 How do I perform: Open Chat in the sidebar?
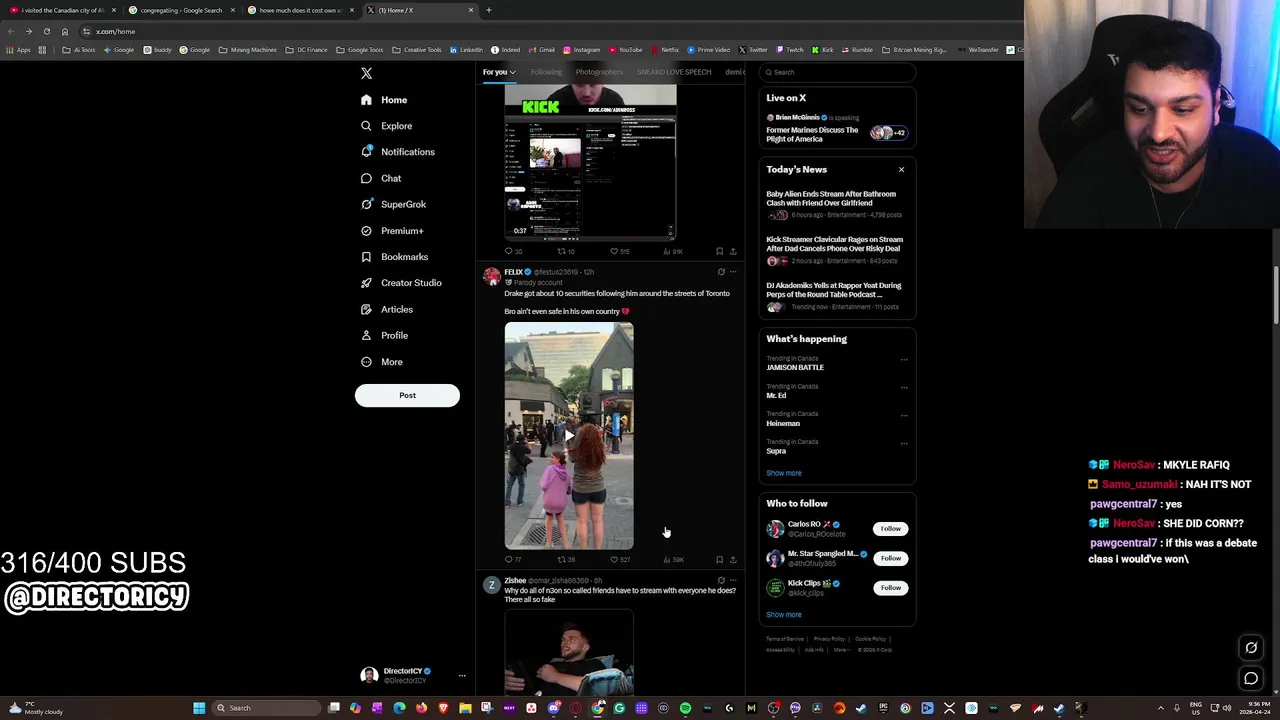(381, 178)
